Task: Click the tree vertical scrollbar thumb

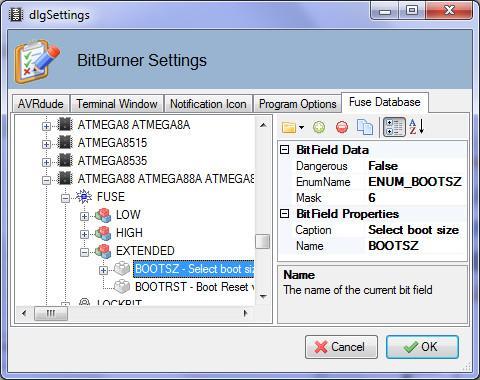Action: (263, 241)
